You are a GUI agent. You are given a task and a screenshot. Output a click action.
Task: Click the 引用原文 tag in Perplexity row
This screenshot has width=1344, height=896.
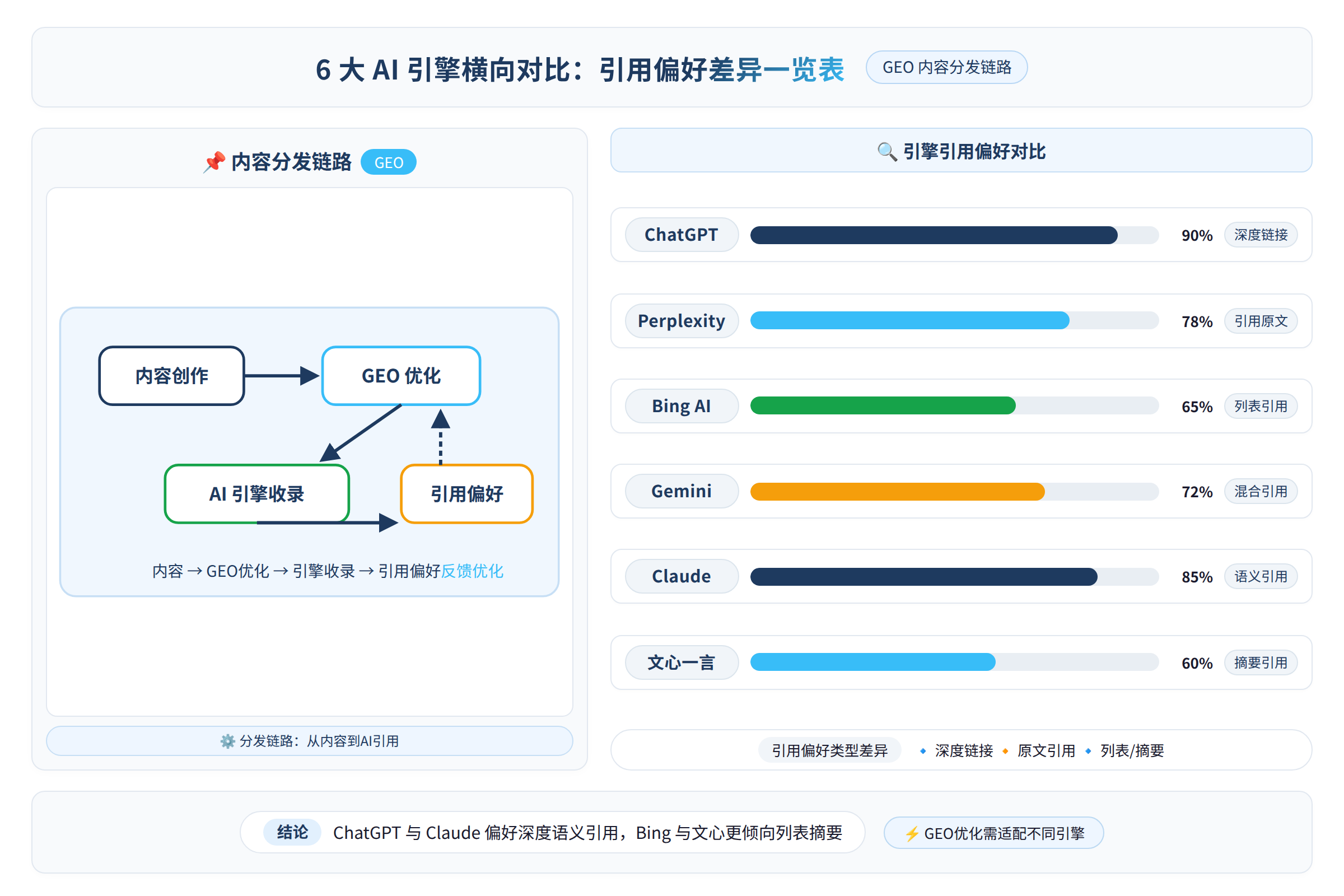(x=1261, y=321)
